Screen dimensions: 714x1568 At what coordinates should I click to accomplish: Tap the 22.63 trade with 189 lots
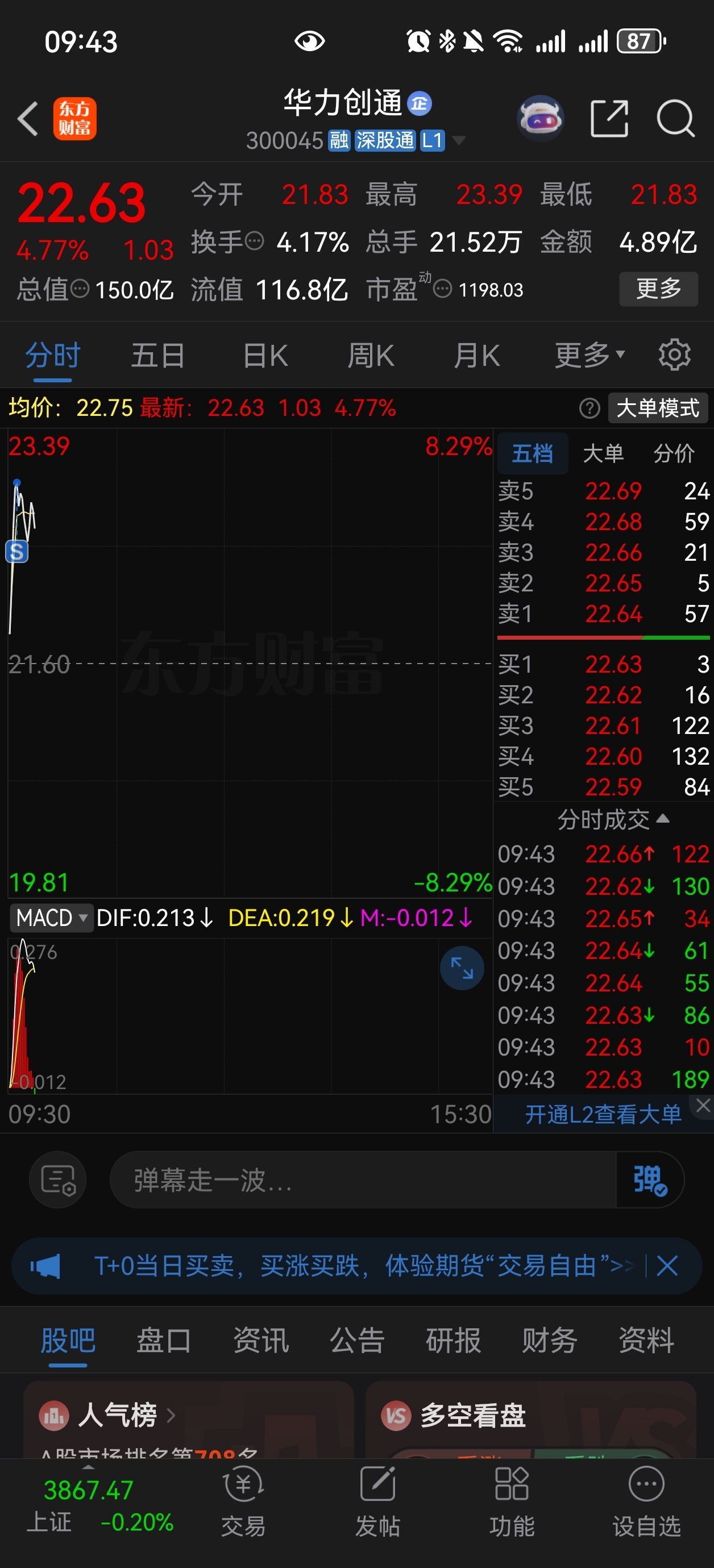click(603, 1079)
